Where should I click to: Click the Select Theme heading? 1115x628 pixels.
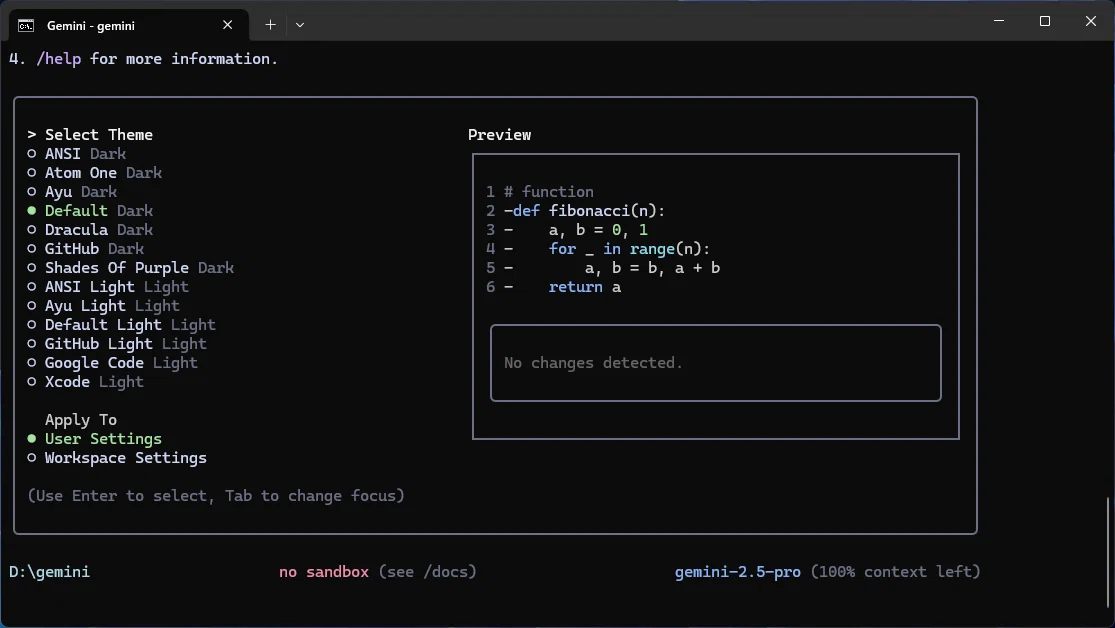click(x=99, y=135)
